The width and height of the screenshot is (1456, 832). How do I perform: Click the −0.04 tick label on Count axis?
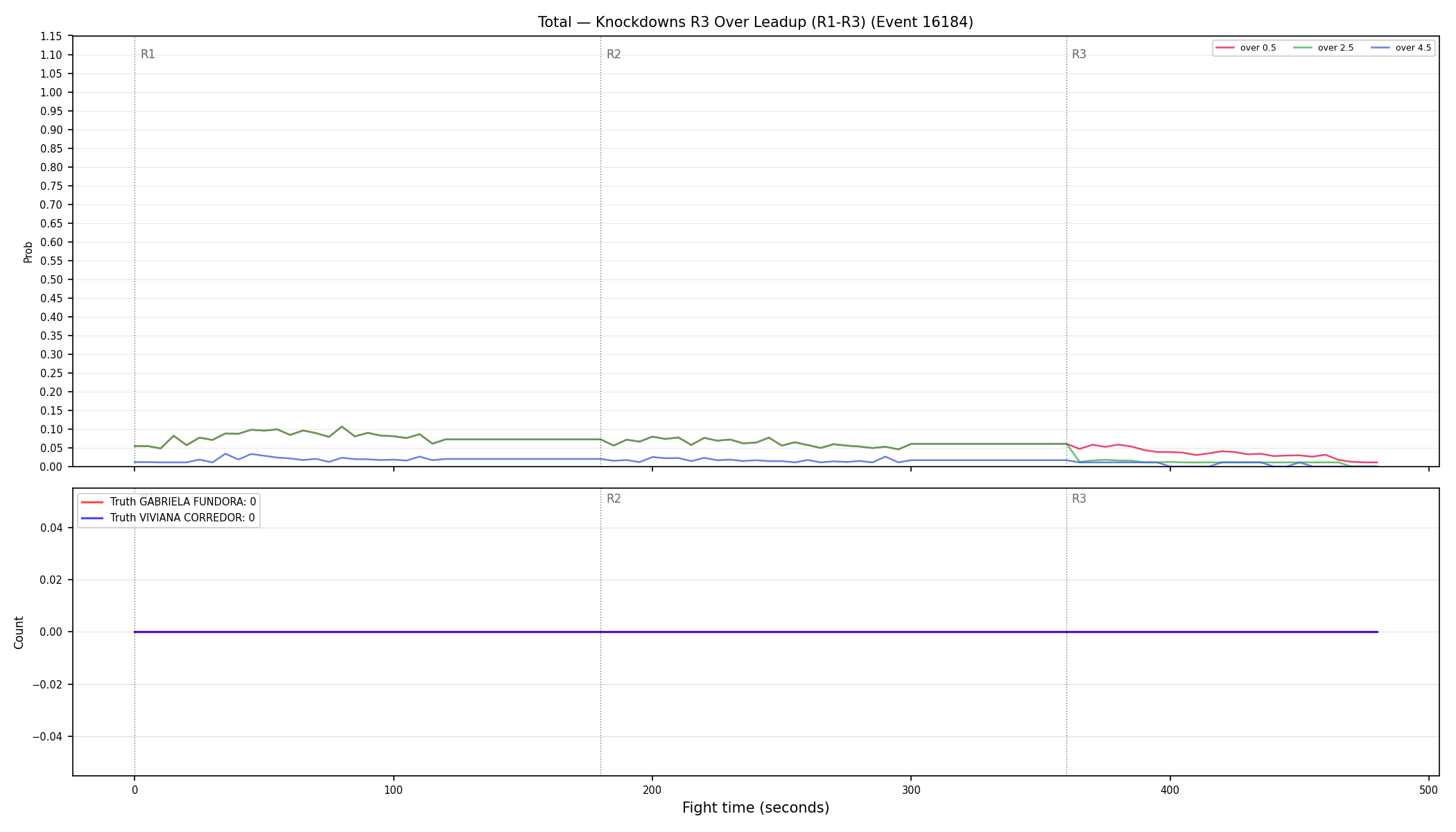click(x=47, y=737)
